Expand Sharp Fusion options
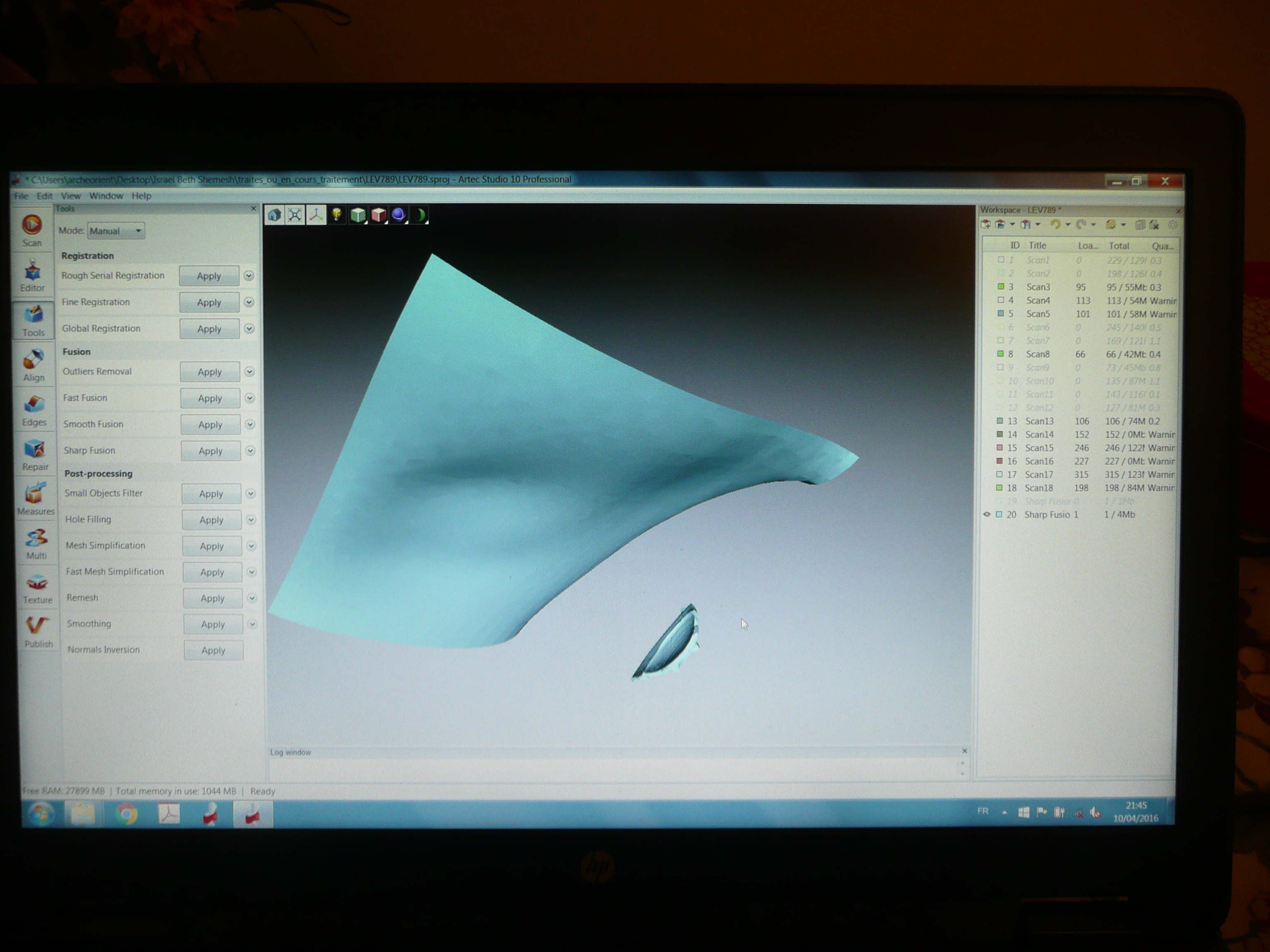1270x952 pixels. [x=251, y=451]
